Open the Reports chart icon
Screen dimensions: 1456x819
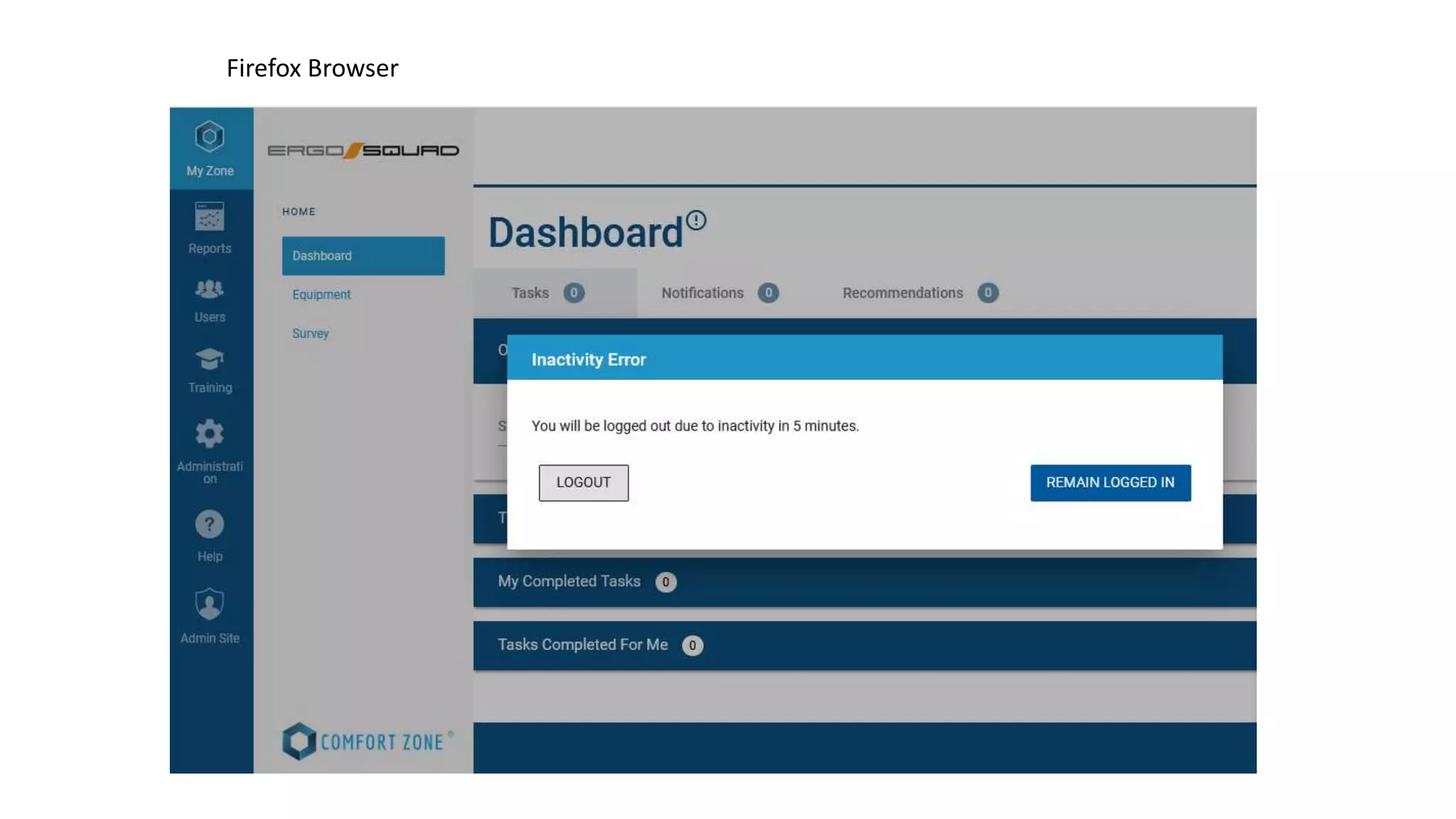click(210, 217)
